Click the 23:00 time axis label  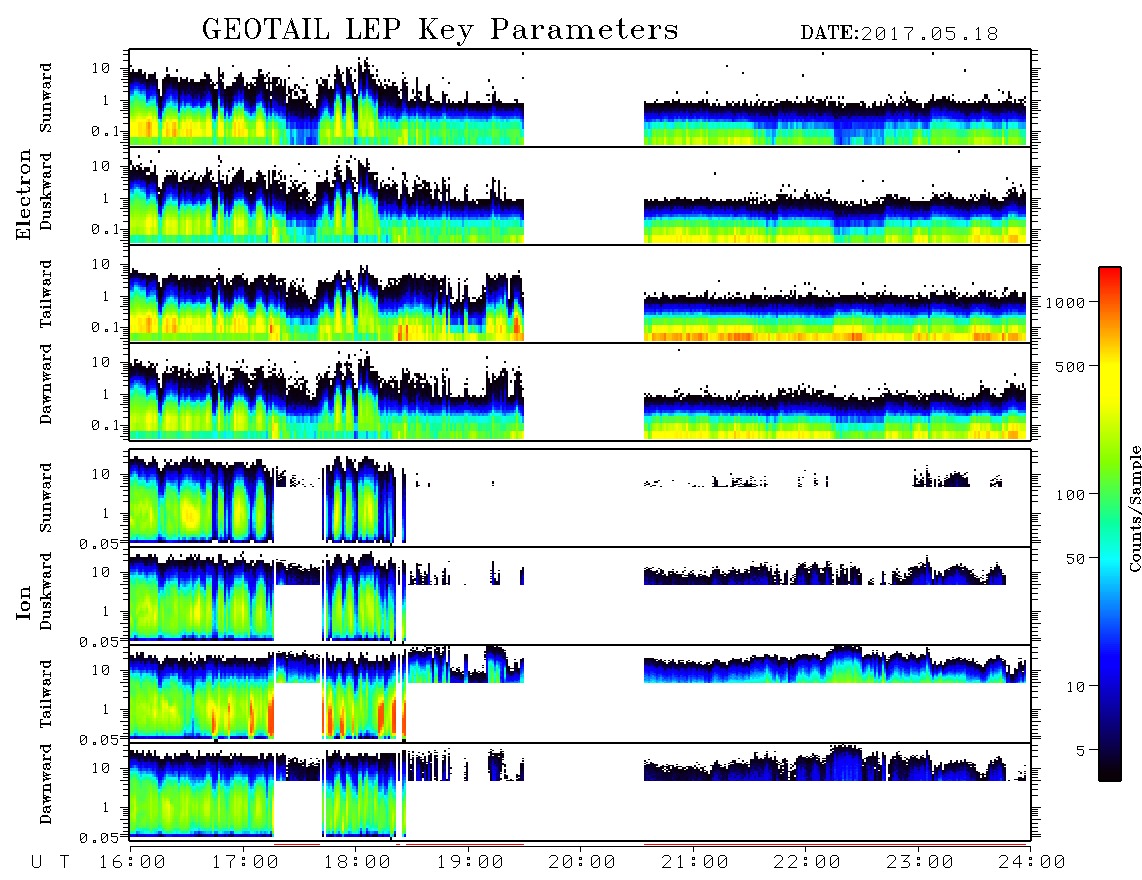919,863
